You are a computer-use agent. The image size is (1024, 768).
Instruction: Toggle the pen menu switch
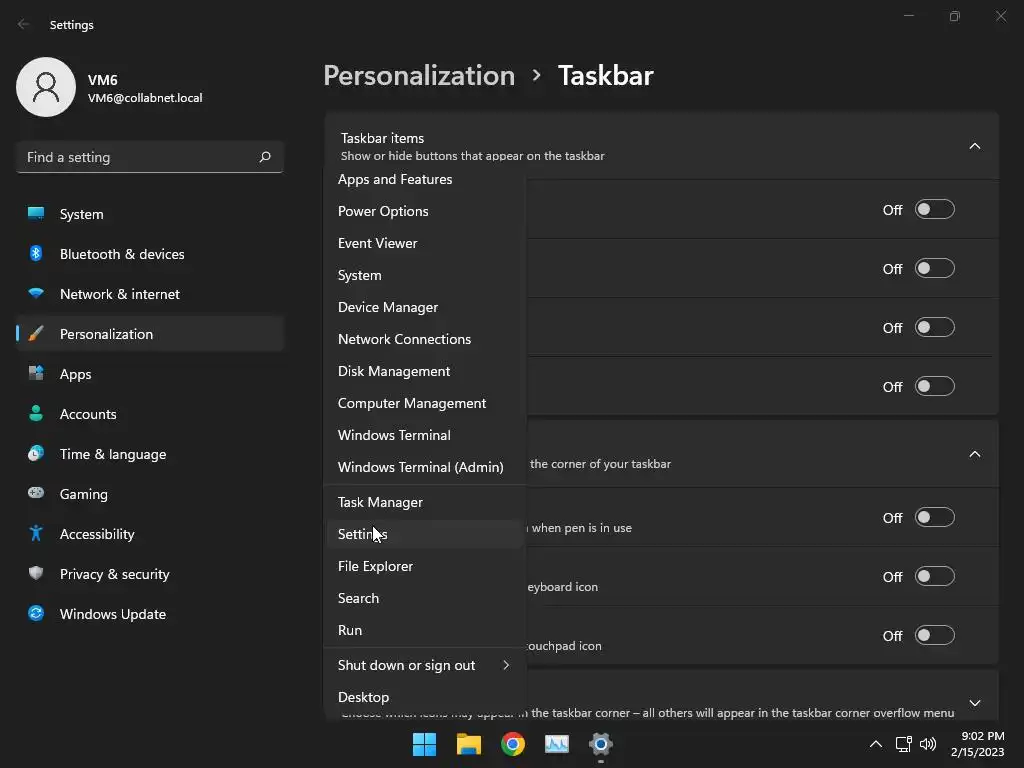tap(935, 517)
